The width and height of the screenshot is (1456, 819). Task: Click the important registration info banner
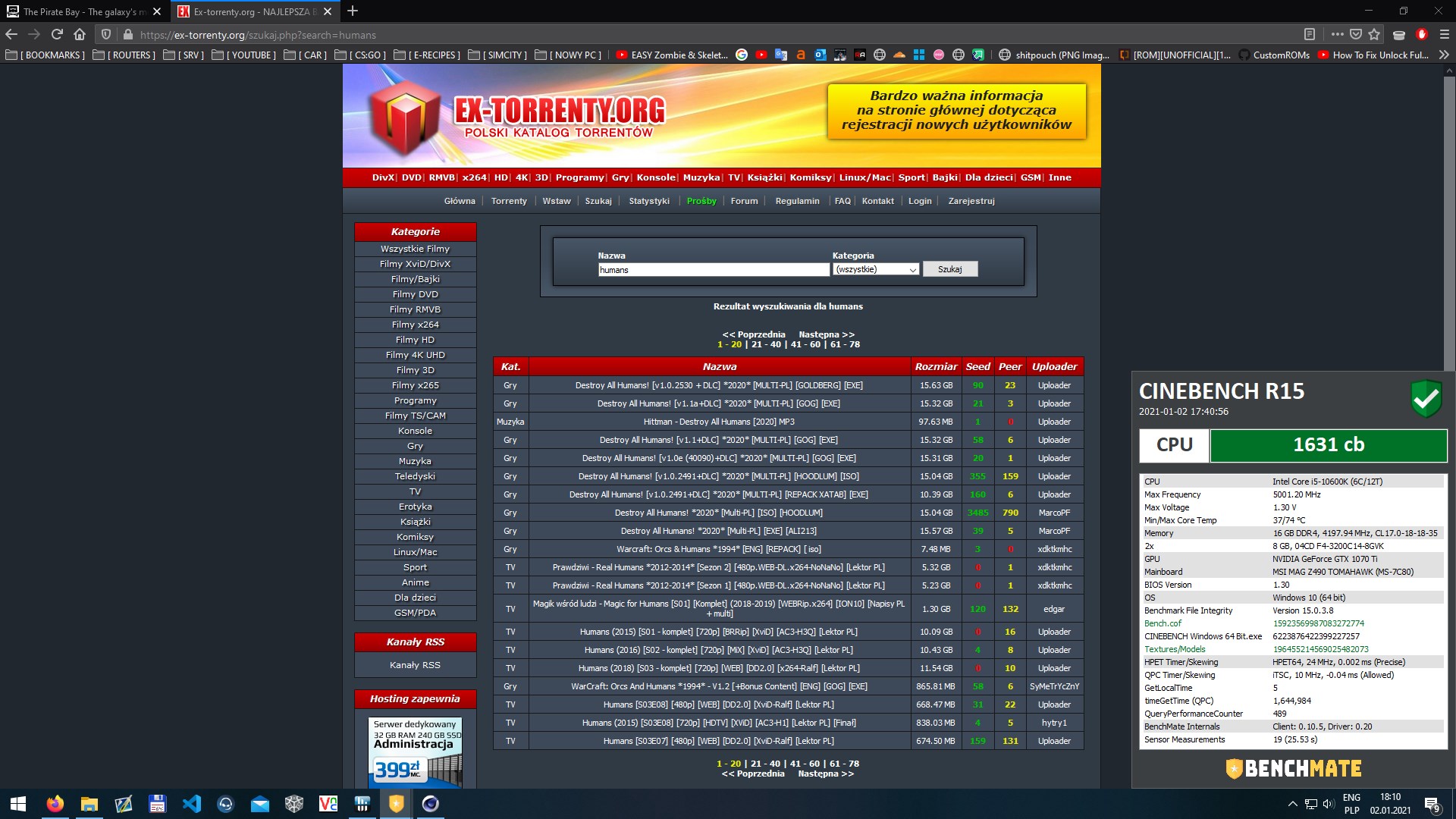(956, 111)
